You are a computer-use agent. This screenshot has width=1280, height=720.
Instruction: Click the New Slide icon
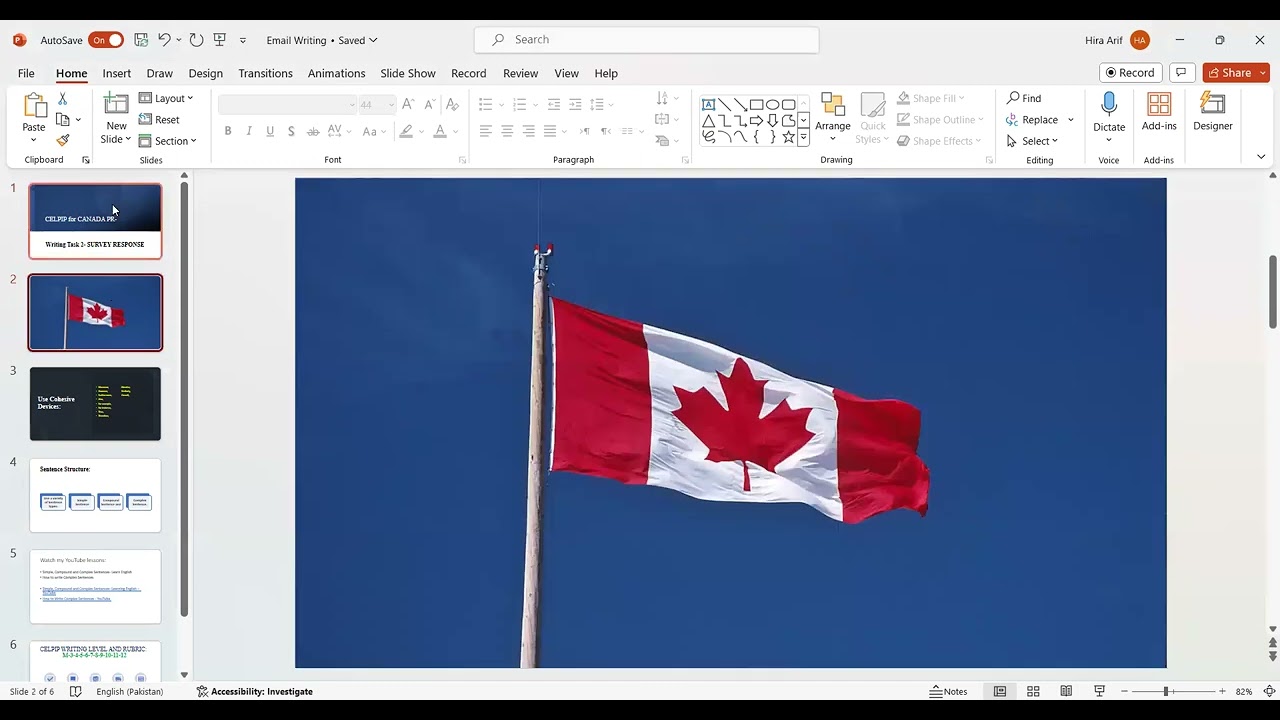pyautogui.click(x=116, y=105)
